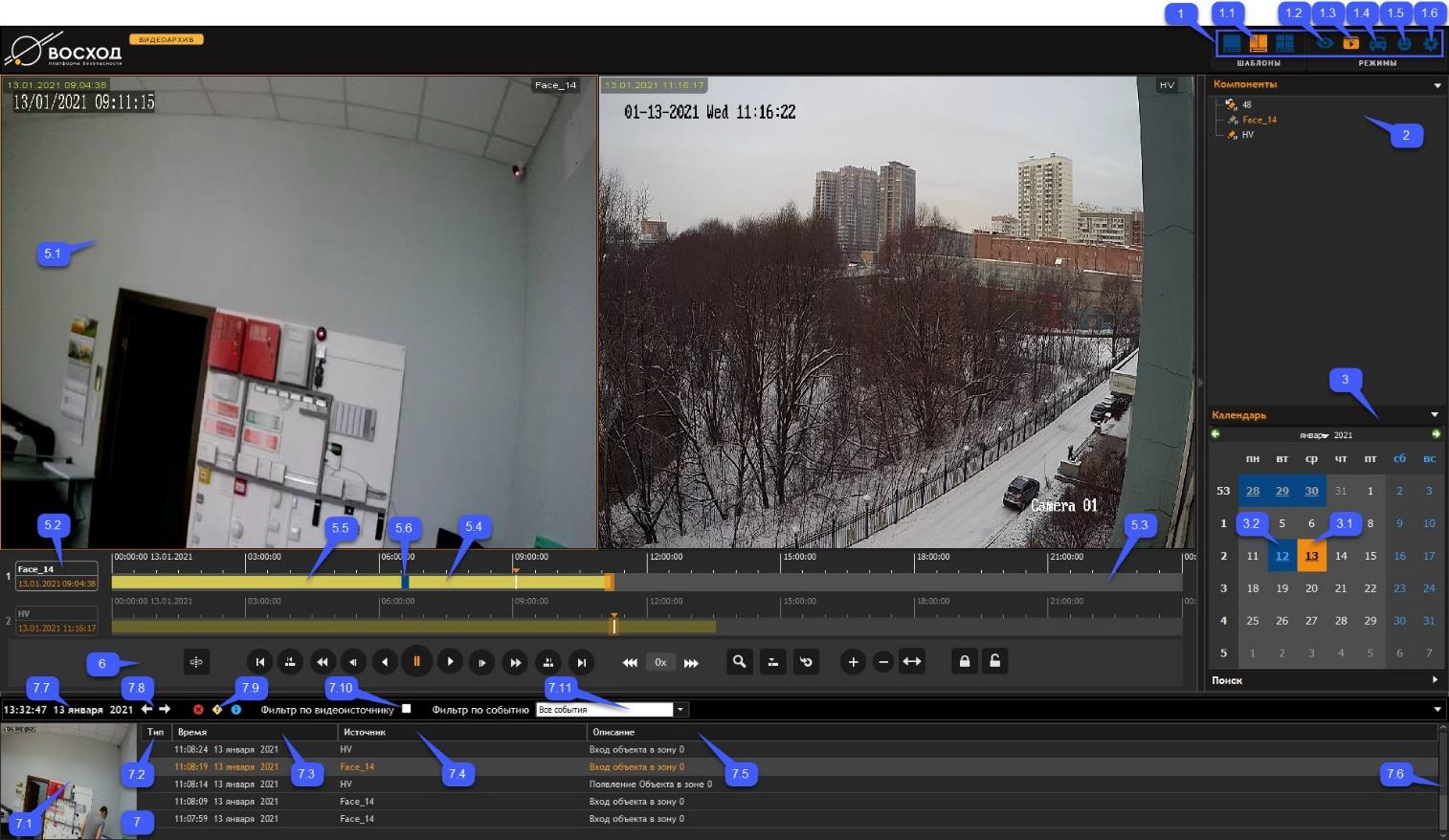The width and height of the screenshot is (1449, 840).
Task: Go to next month with green arrow
Action: pyautogui.click(x=1435, y=434)
